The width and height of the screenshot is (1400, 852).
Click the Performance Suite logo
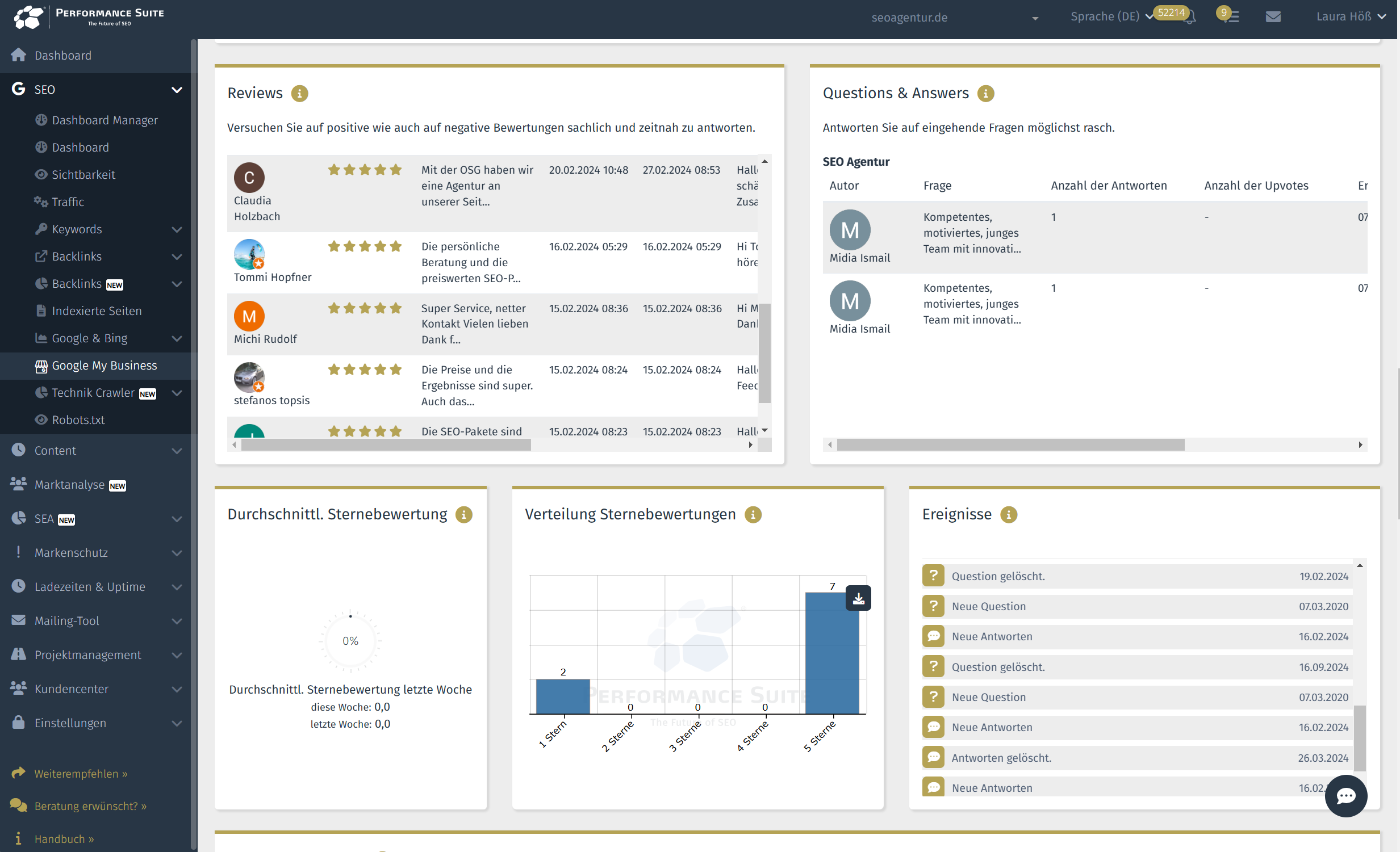(88, 17)
